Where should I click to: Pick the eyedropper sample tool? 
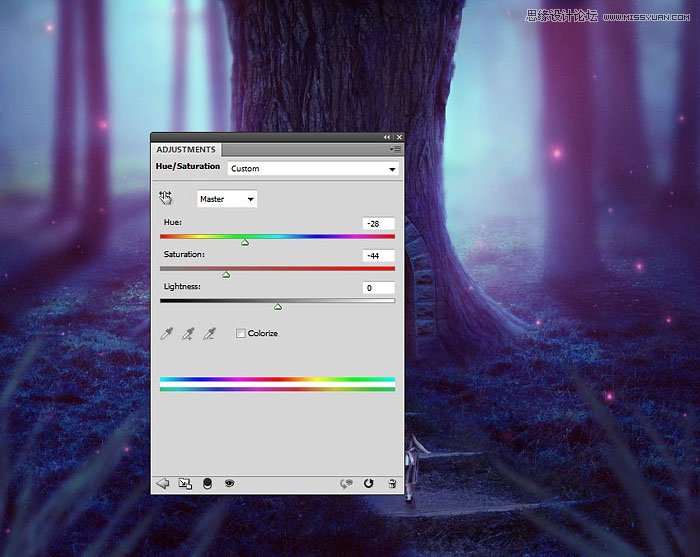click(x=167, y=333)
